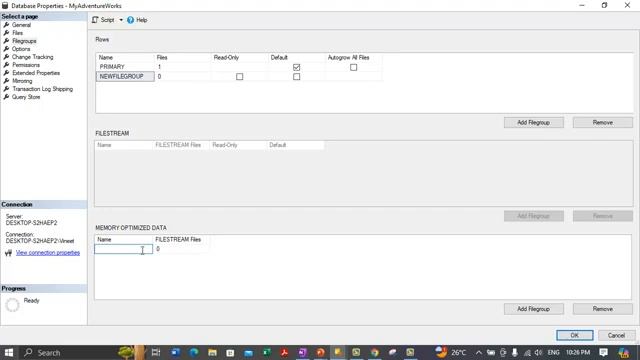The height and width of the screenshot is (360, 640).
Task: Open the Script dropdown arrow
Action: click(x=121, y=20)
